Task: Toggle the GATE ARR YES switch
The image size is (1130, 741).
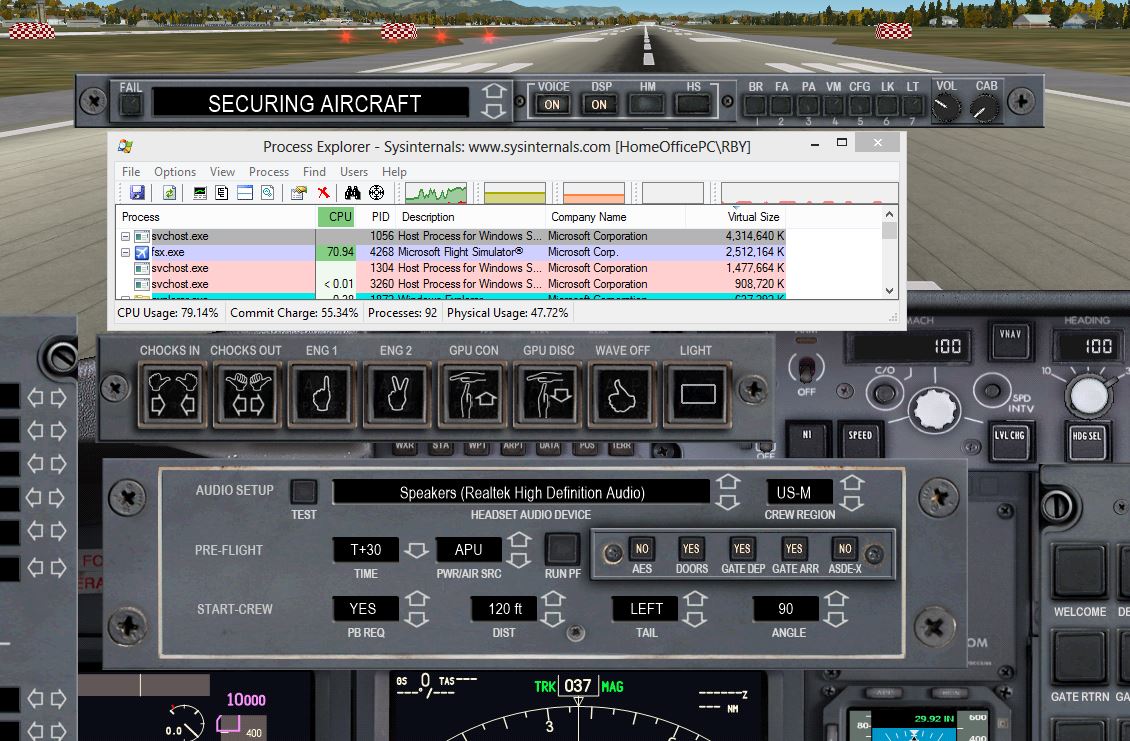Action: click(794, 549)
